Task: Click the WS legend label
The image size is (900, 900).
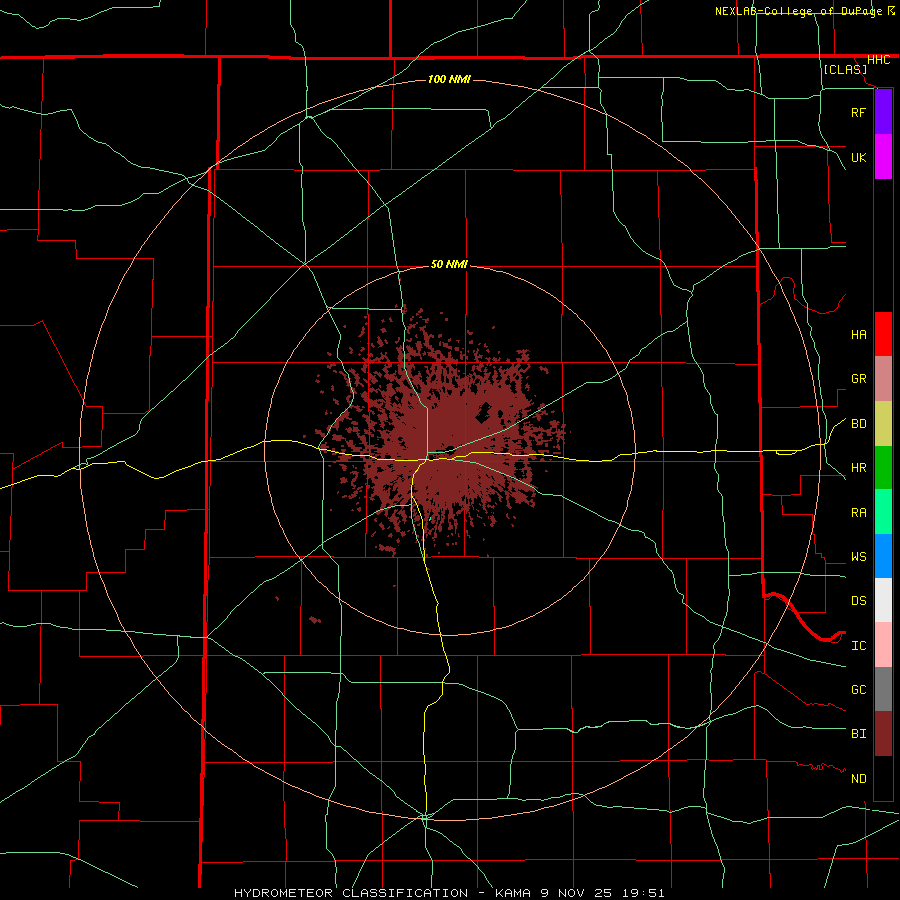Action: click(858, 557)
